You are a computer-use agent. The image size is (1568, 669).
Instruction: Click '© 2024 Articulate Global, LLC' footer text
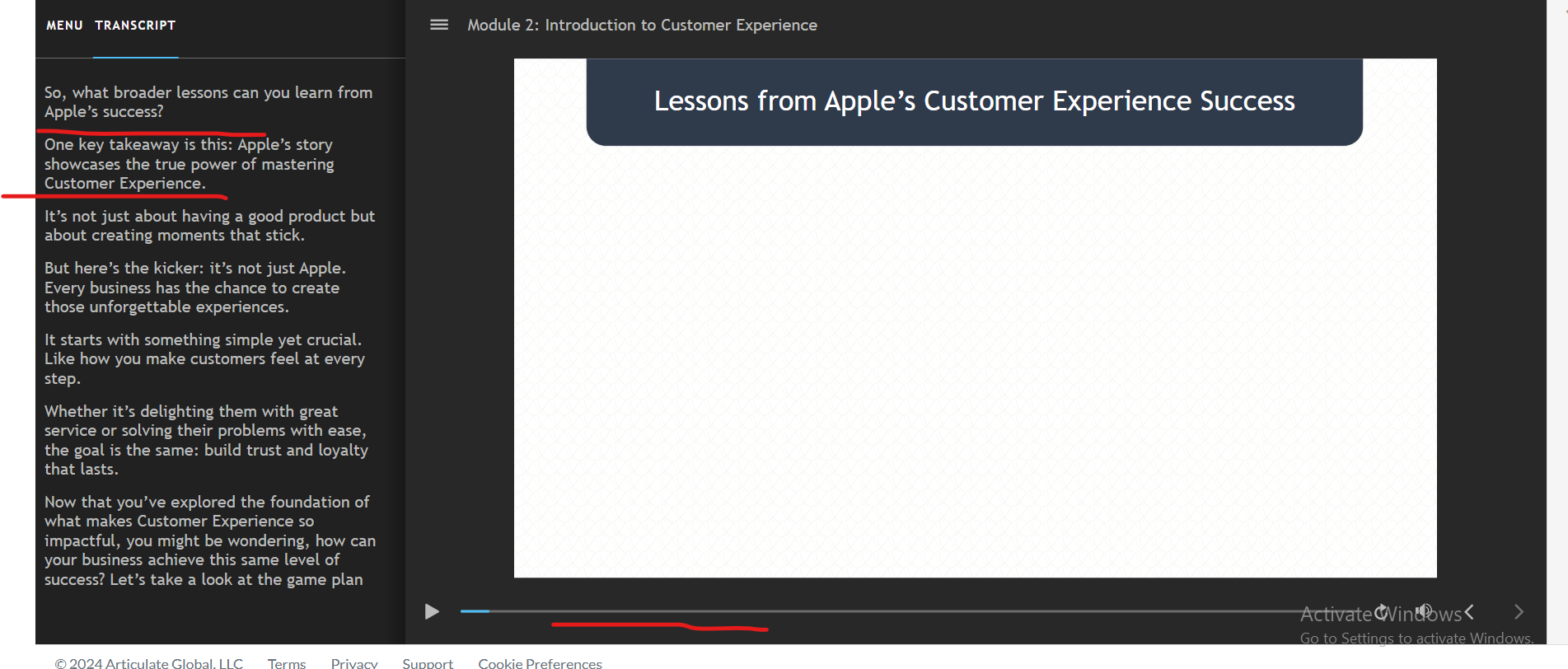(149, 662)
